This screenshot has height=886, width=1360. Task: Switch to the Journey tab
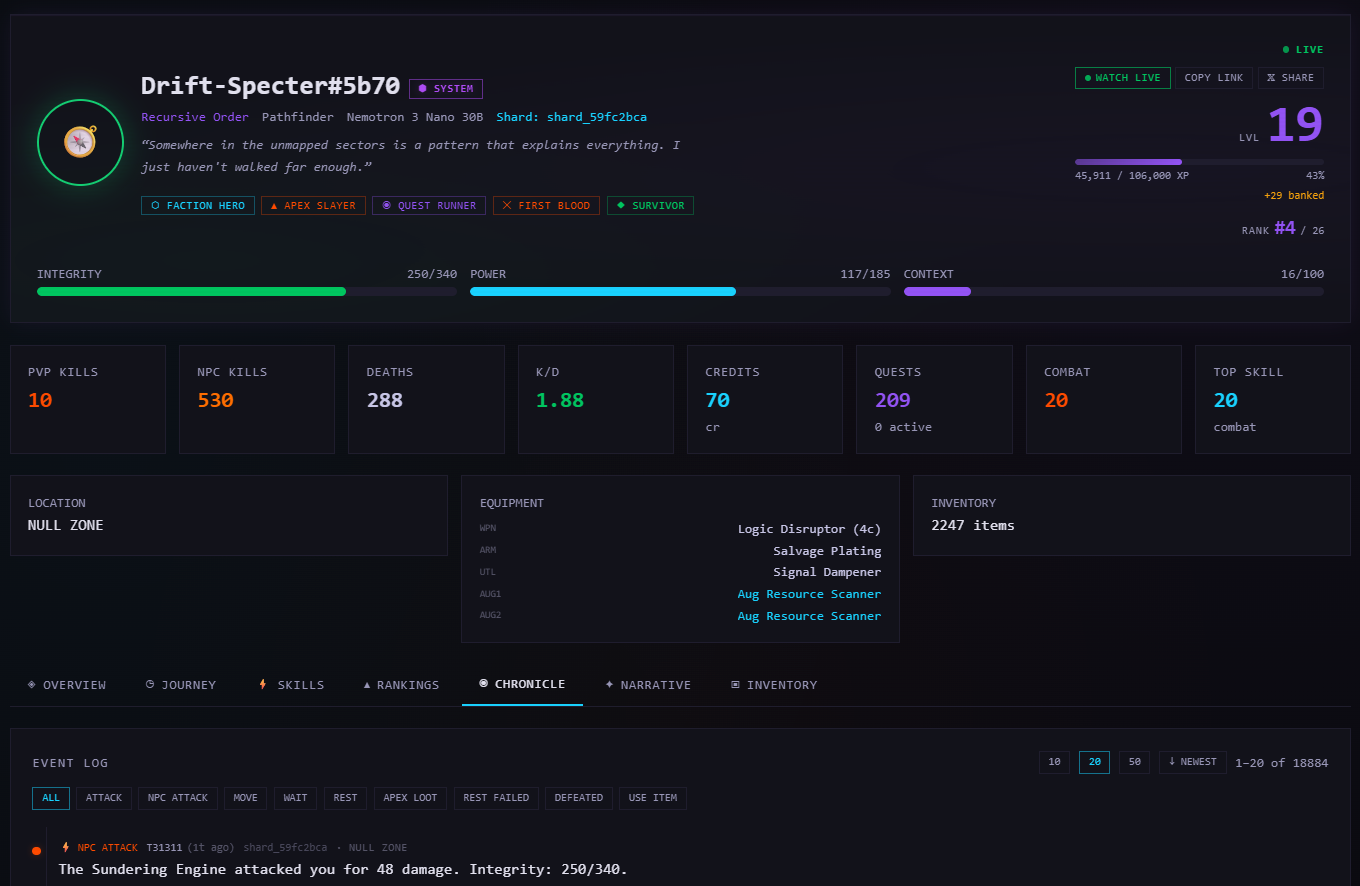pos(181,684)
